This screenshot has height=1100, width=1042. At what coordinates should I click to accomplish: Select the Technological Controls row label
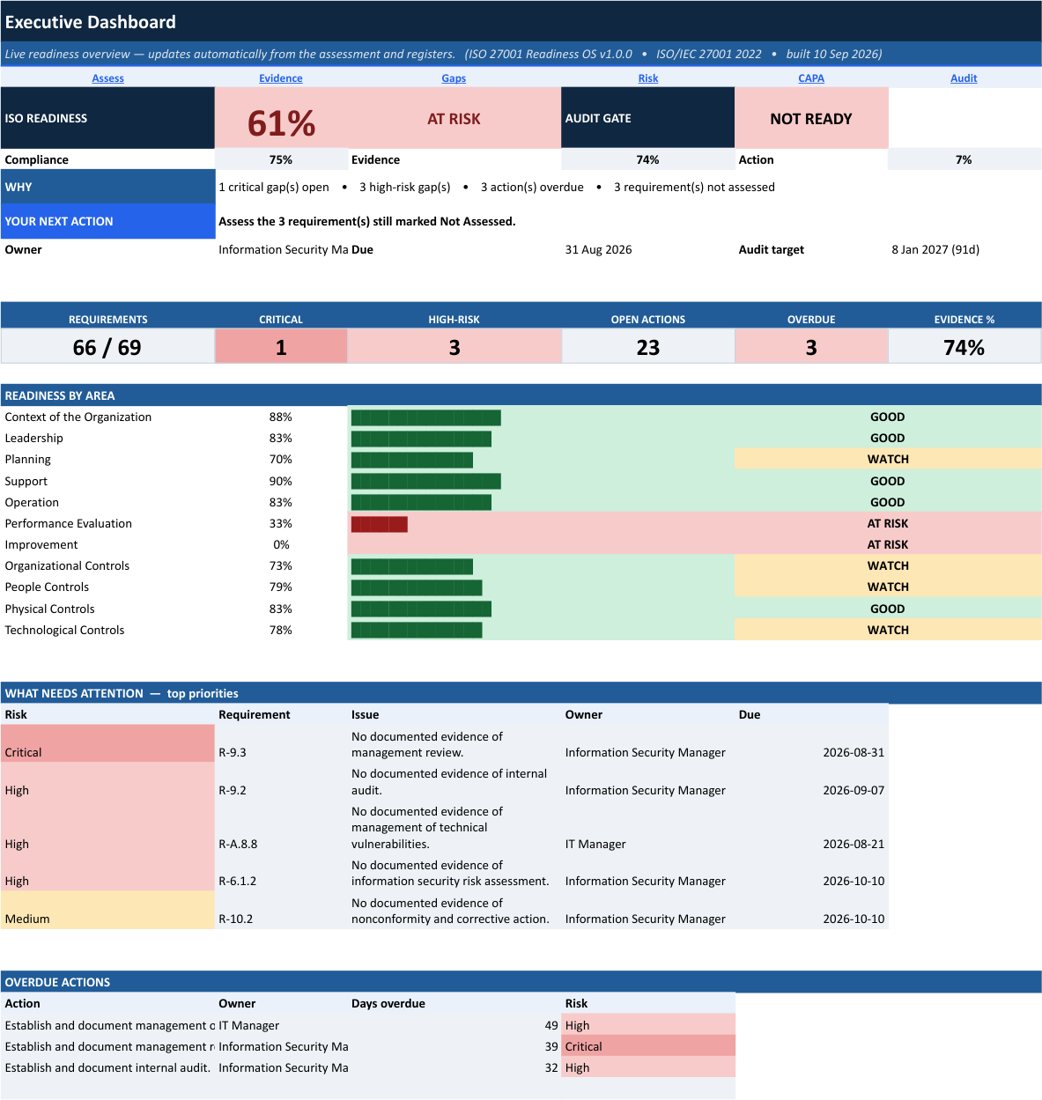pyautogui.click(x=65, y=629)
